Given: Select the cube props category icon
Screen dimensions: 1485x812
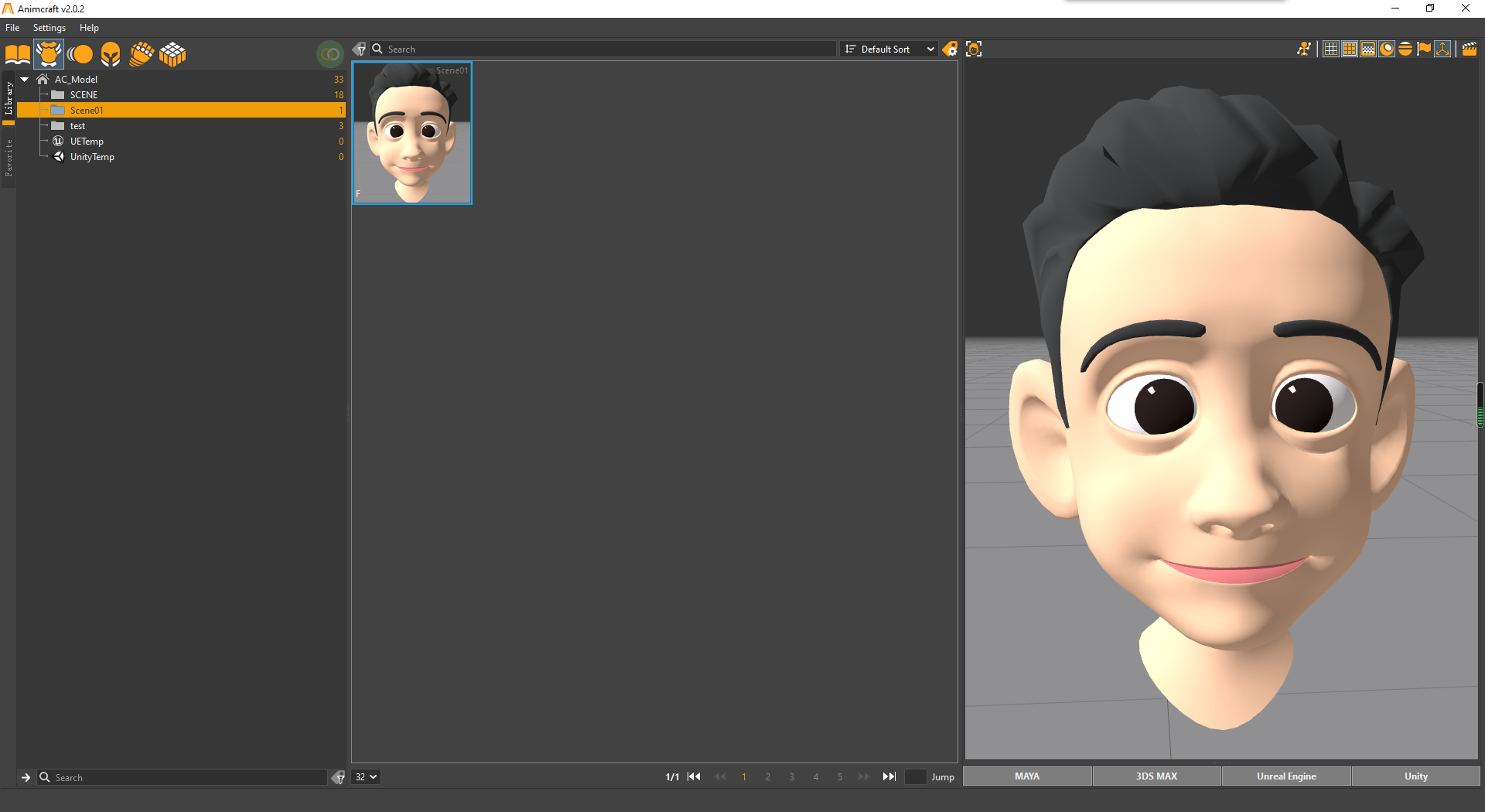Looking at the screenshot, I should [x=172, y=54].
